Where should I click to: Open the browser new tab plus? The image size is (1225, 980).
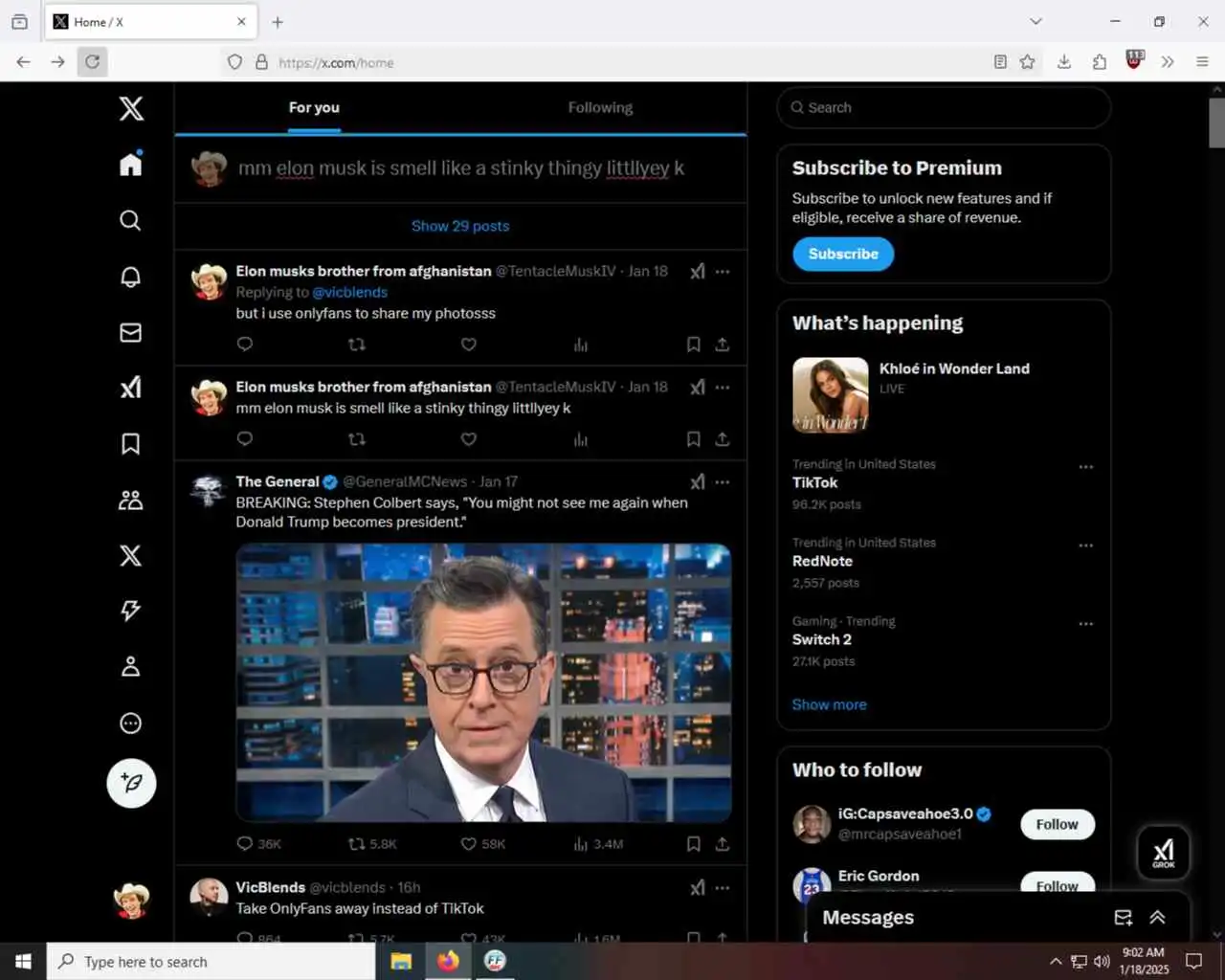click(x=278, y=22)
